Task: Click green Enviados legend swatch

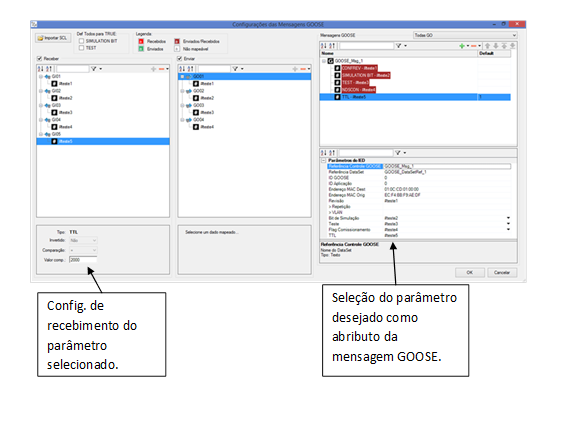Action: 141,49
